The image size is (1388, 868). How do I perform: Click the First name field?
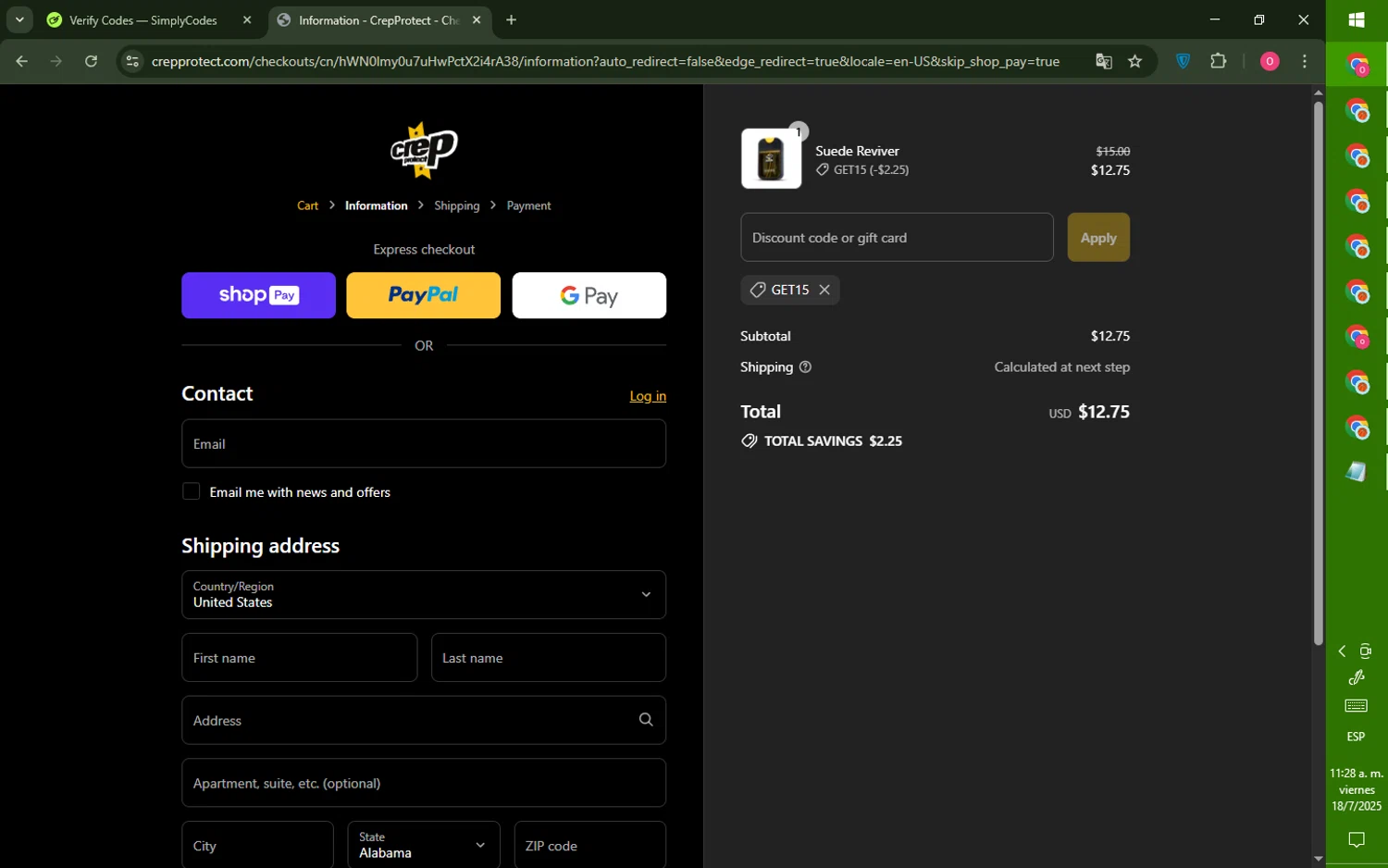coord(299,657)
